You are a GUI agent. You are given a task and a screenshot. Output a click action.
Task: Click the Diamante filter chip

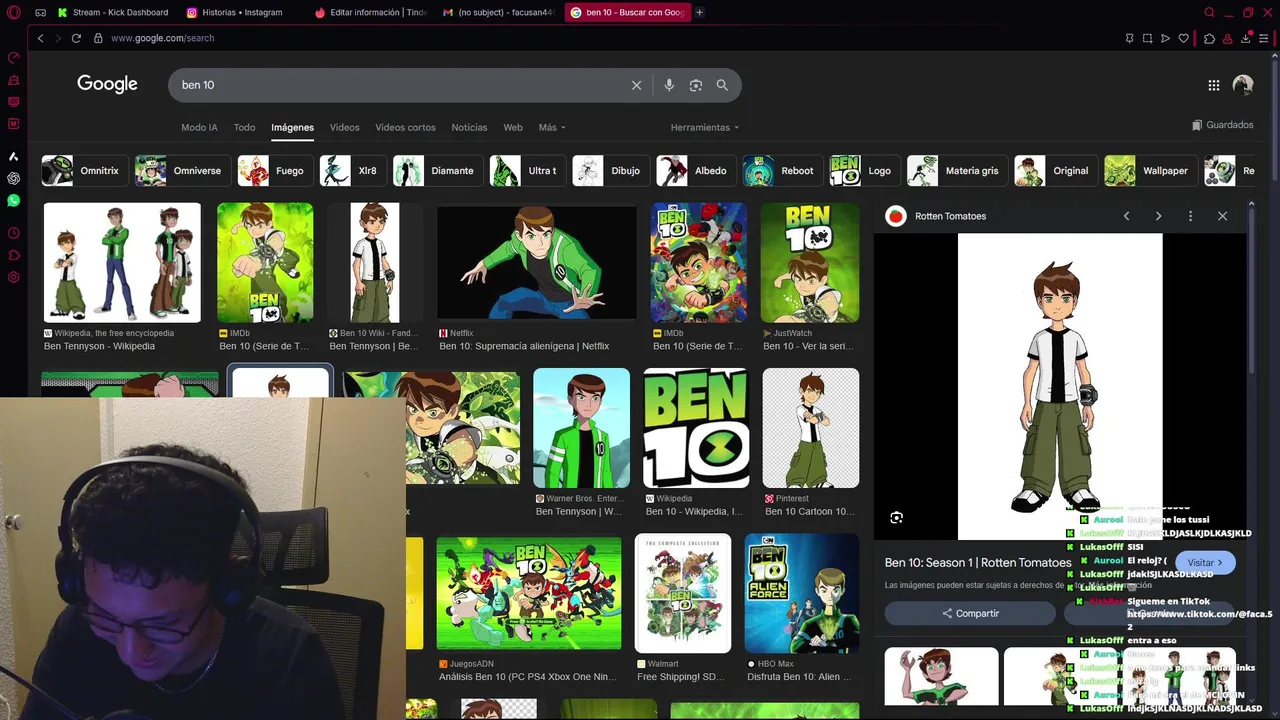pyautogui.click(x=437, y=171)
